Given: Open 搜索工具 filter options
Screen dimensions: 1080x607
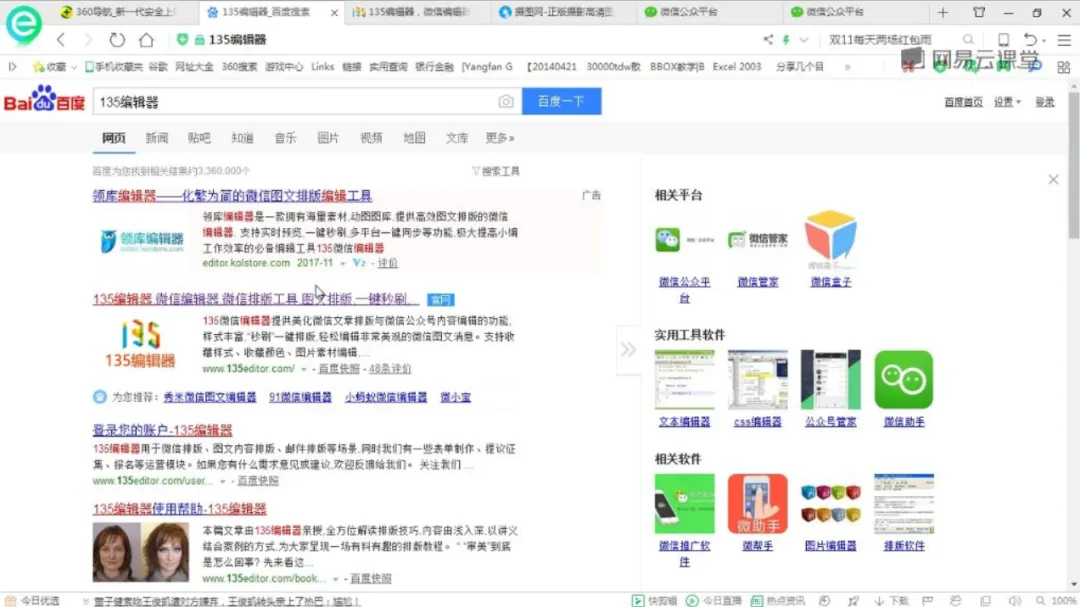Looking at the screenshot, I should coord(496,171).
